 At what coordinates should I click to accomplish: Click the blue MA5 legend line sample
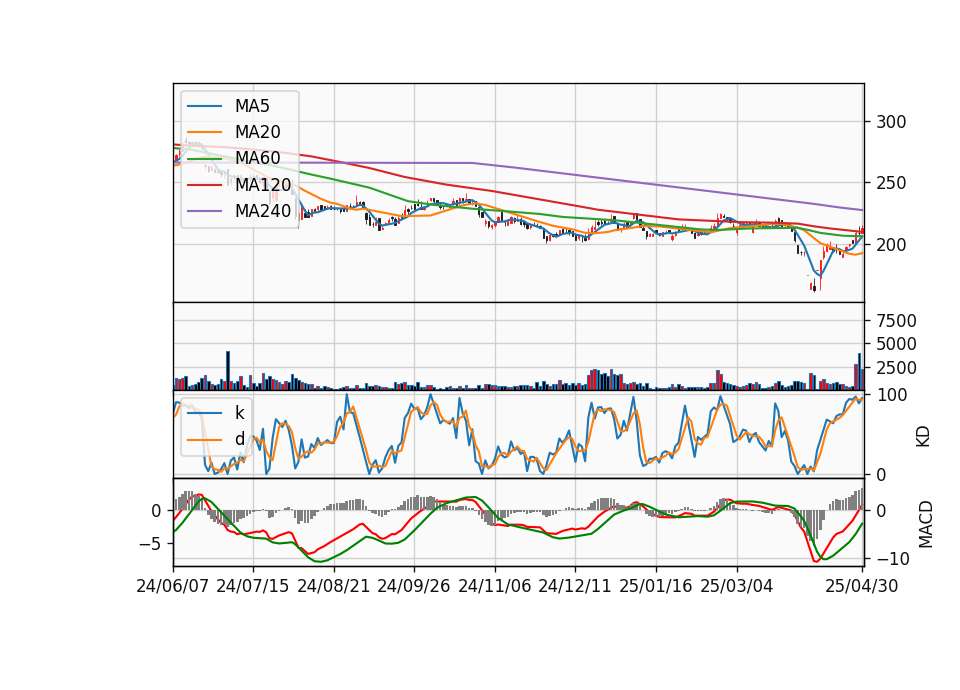204,107
